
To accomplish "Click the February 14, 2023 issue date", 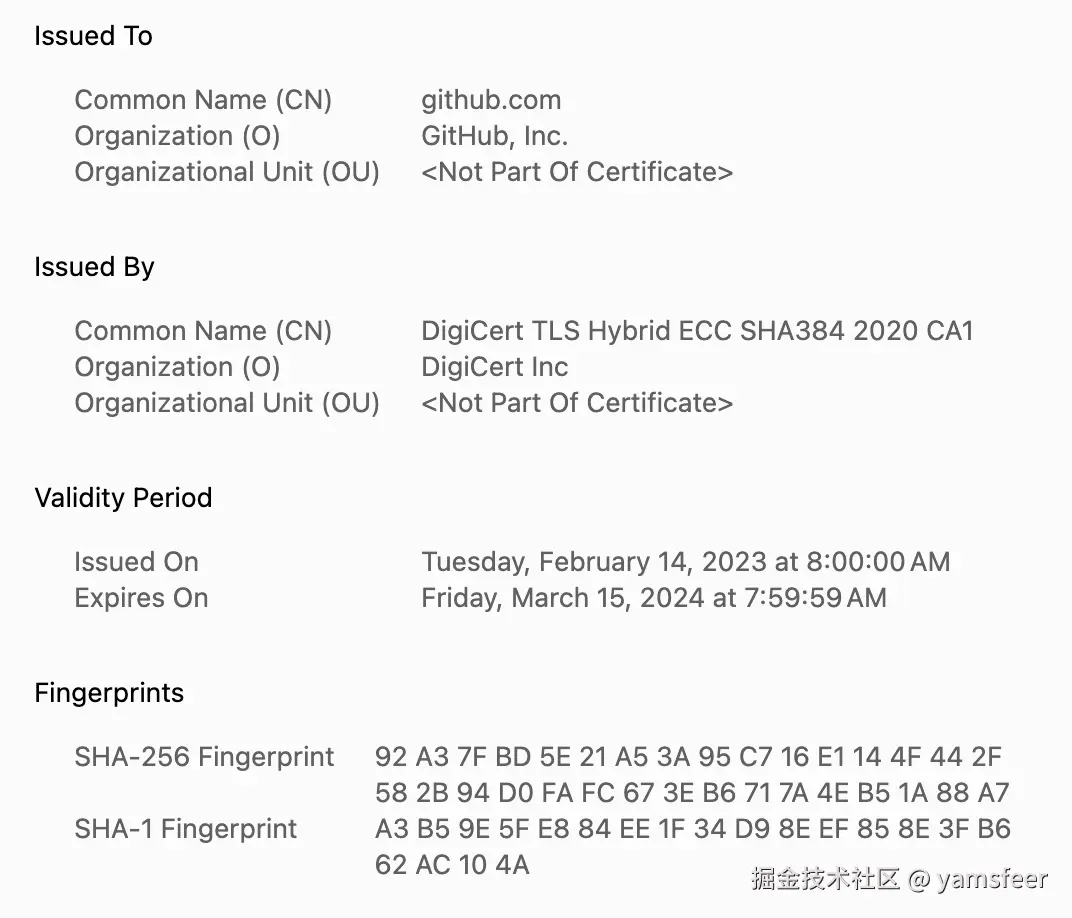I will 685,562.
